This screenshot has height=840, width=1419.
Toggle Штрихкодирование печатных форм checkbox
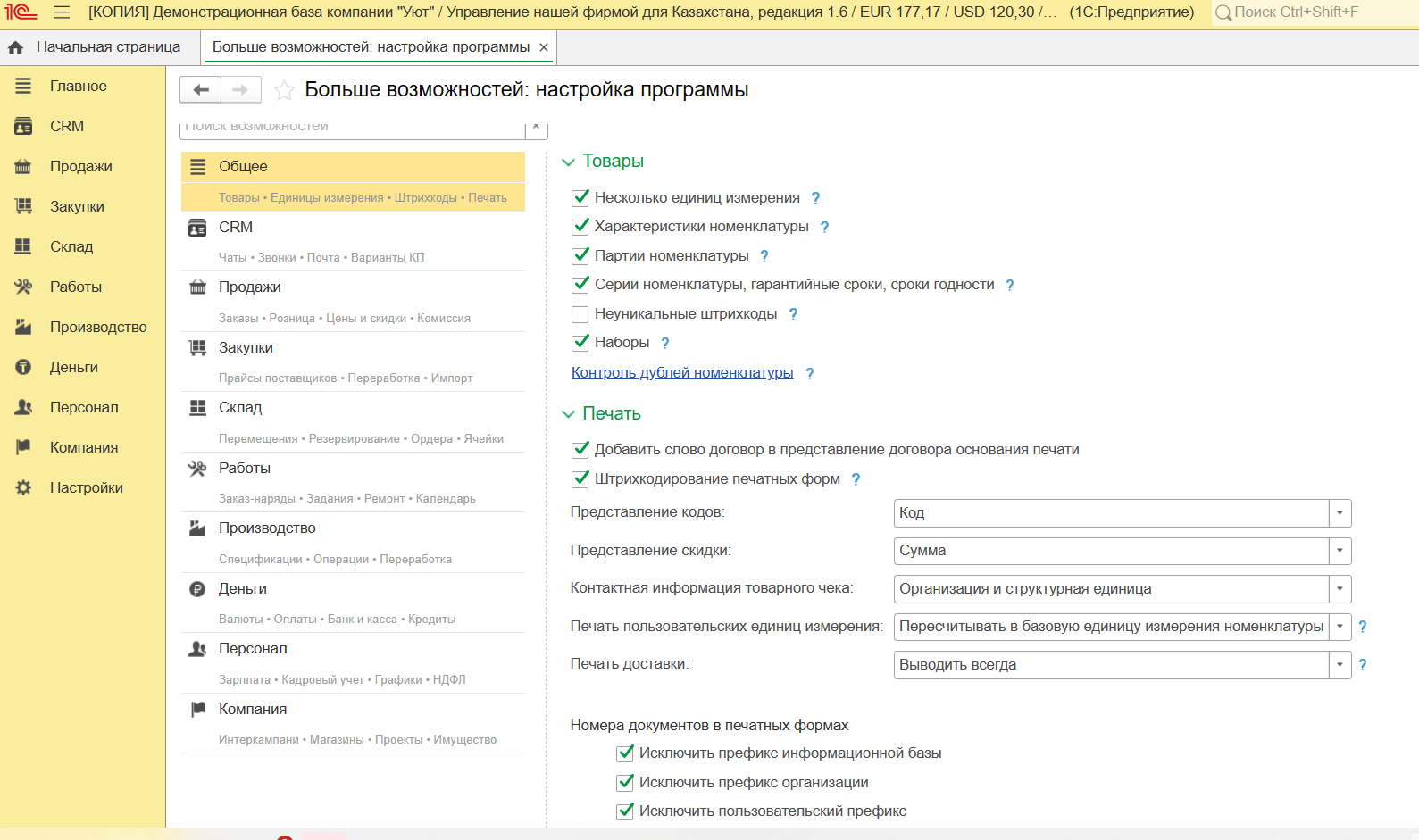point(580,479)
